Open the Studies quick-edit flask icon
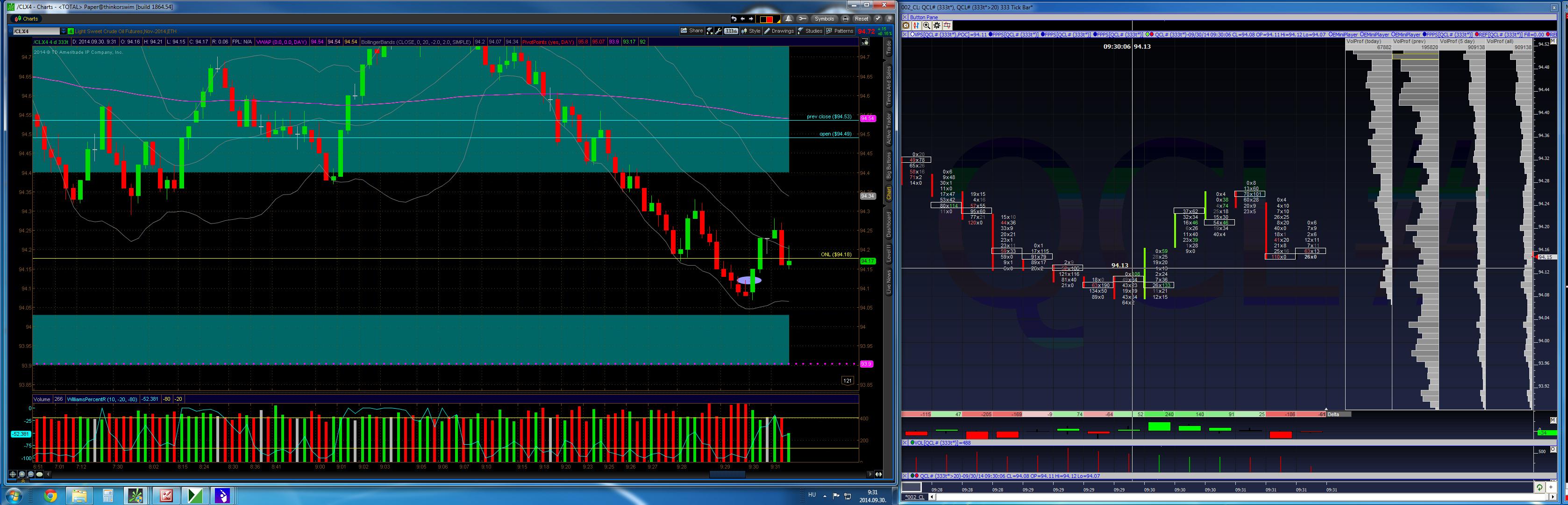Viewport: 1568px width, 505px height. click(710, 31)
